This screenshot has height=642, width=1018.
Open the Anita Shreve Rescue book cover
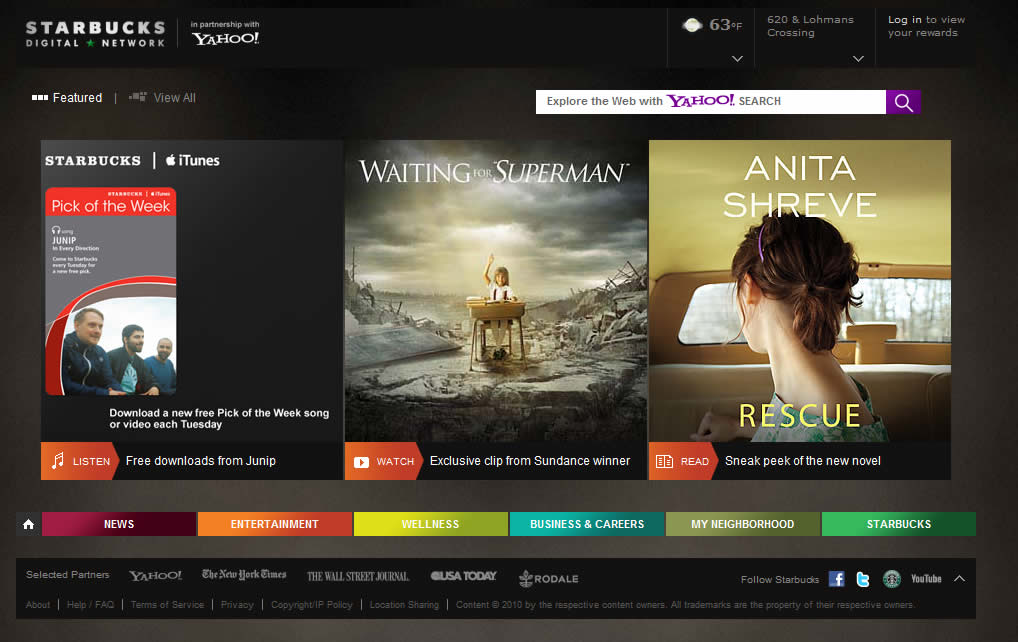(x=800, y=291)
